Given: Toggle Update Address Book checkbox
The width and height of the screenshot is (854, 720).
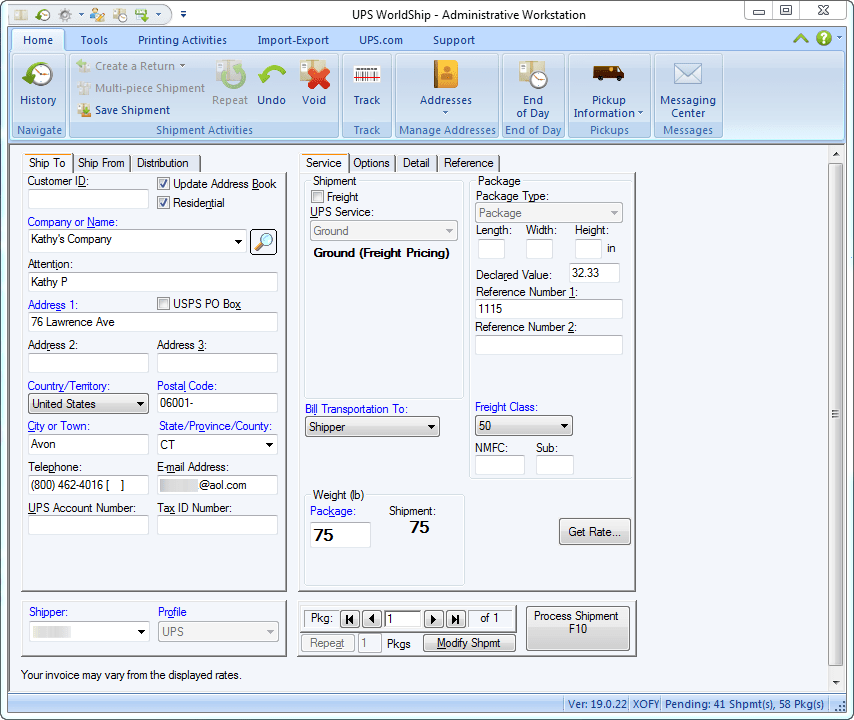Looking at the screenshot, I should (163, 184).
